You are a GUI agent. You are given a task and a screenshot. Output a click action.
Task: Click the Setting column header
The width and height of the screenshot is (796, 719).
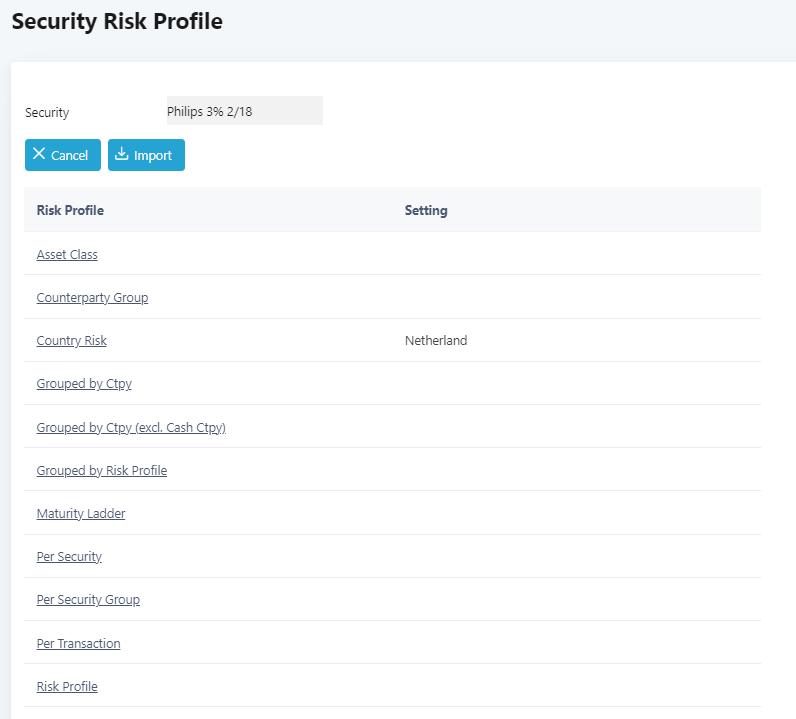tap(426, 210)
